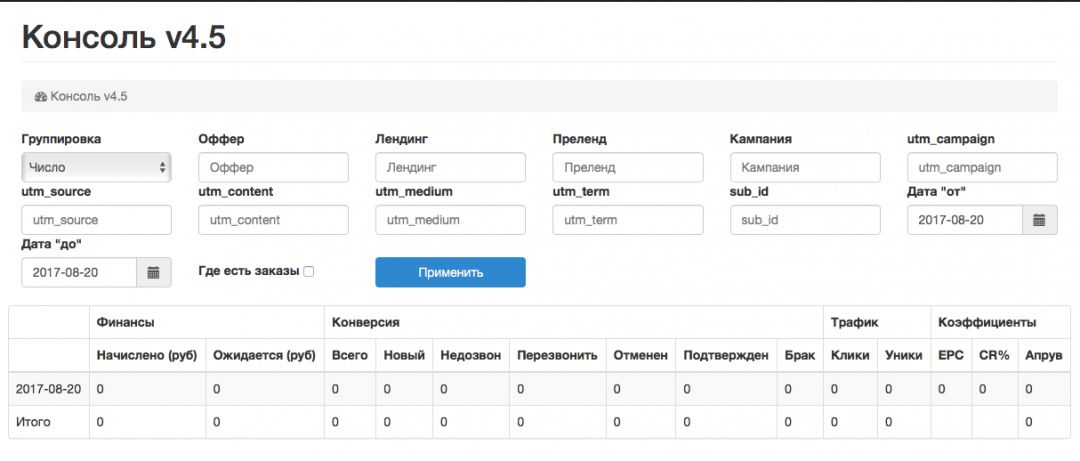The height and width of the screenshot is (461, 1080).
Task: Click the CR% column header
Action: tap(994, 356)
